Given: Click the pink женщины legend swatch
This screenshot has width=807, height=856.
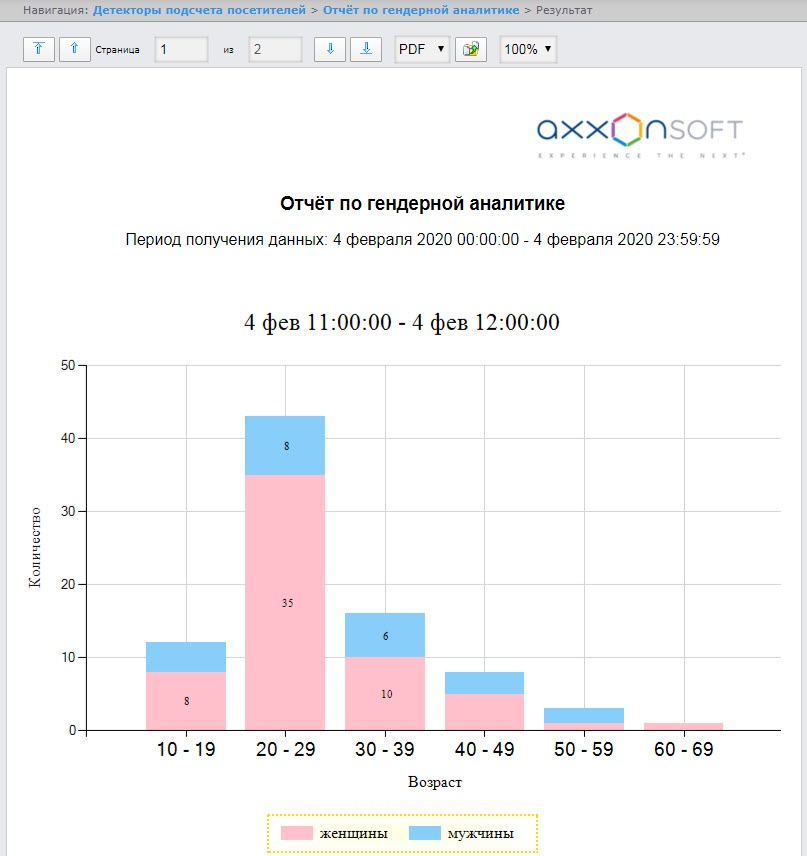Looking at the screenshot, I should point(296,833).
